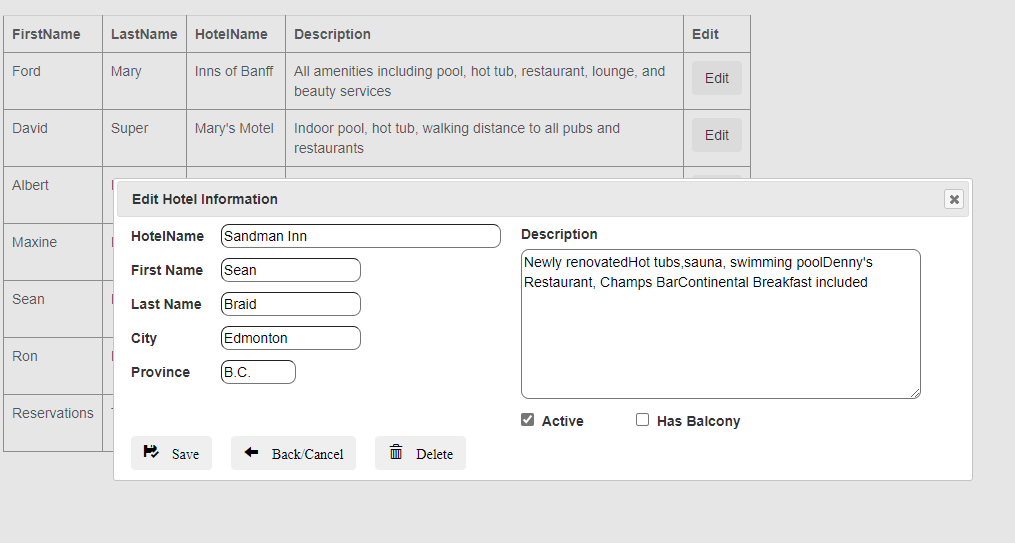This screenshot has height=543, width=1015.
Task: Click the 'Mary' last name cell
Action: pos(144,81)
